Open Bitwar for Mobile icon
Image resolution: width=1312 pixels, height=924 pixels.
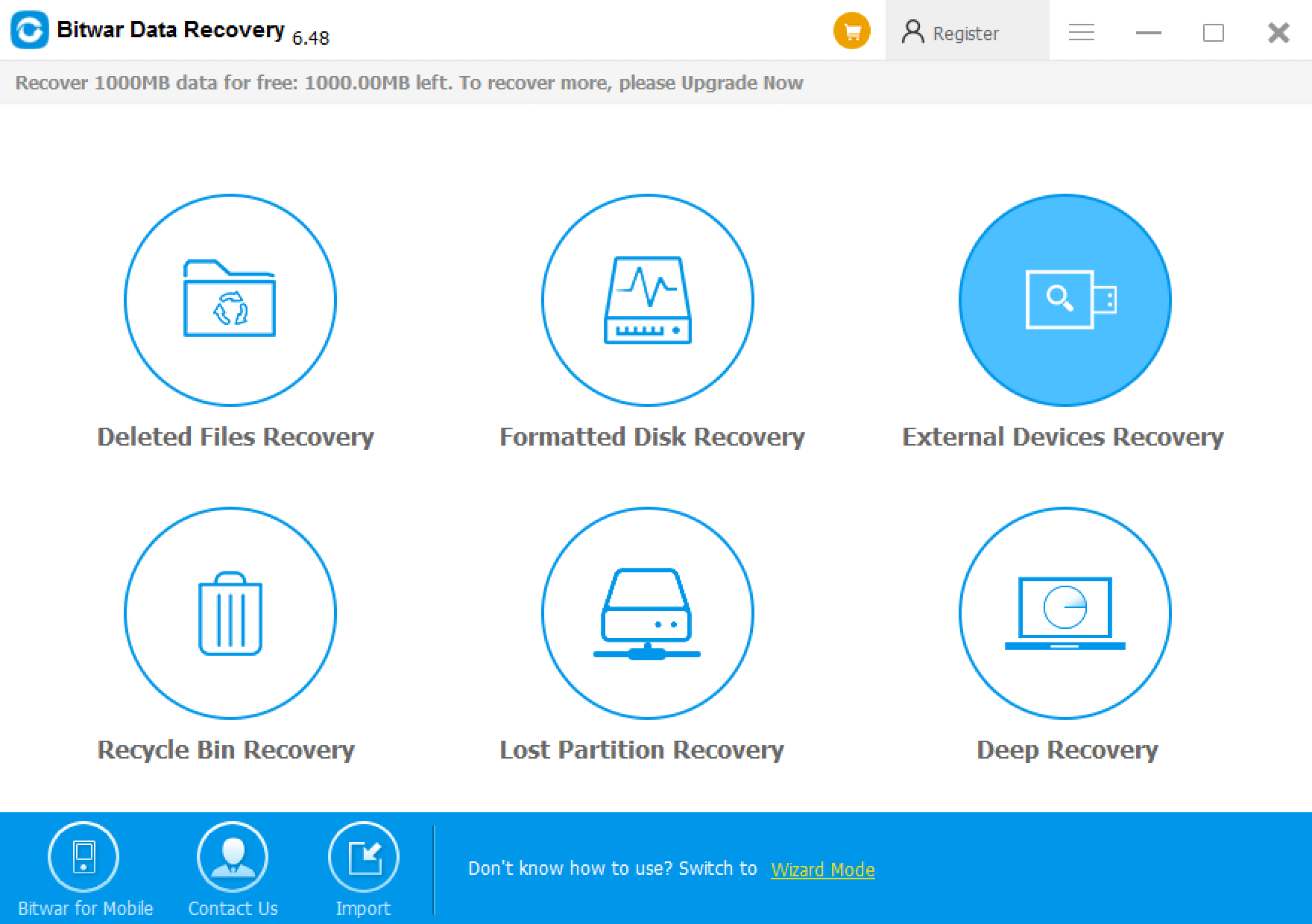[83, 857]
